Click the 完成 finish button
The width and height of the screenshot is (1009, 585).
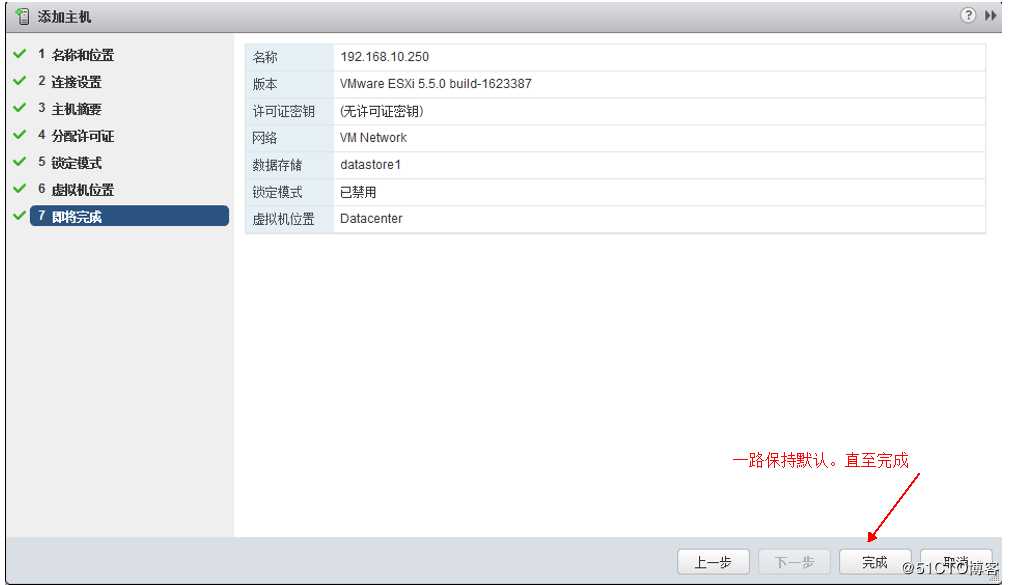(x=875, y=562)
